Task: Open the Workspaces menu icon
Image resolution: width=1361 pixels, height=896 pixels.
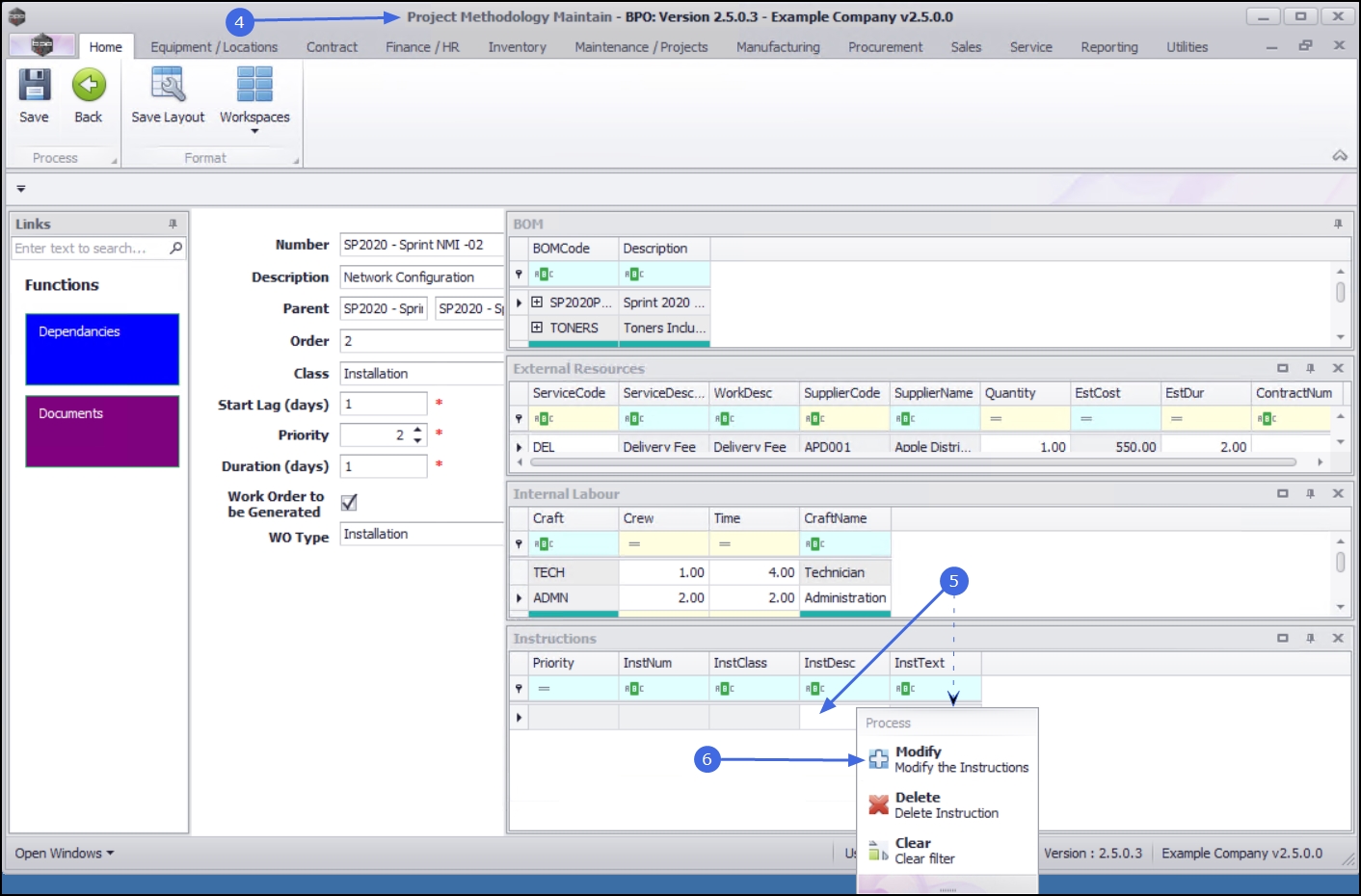Action: 254,85
